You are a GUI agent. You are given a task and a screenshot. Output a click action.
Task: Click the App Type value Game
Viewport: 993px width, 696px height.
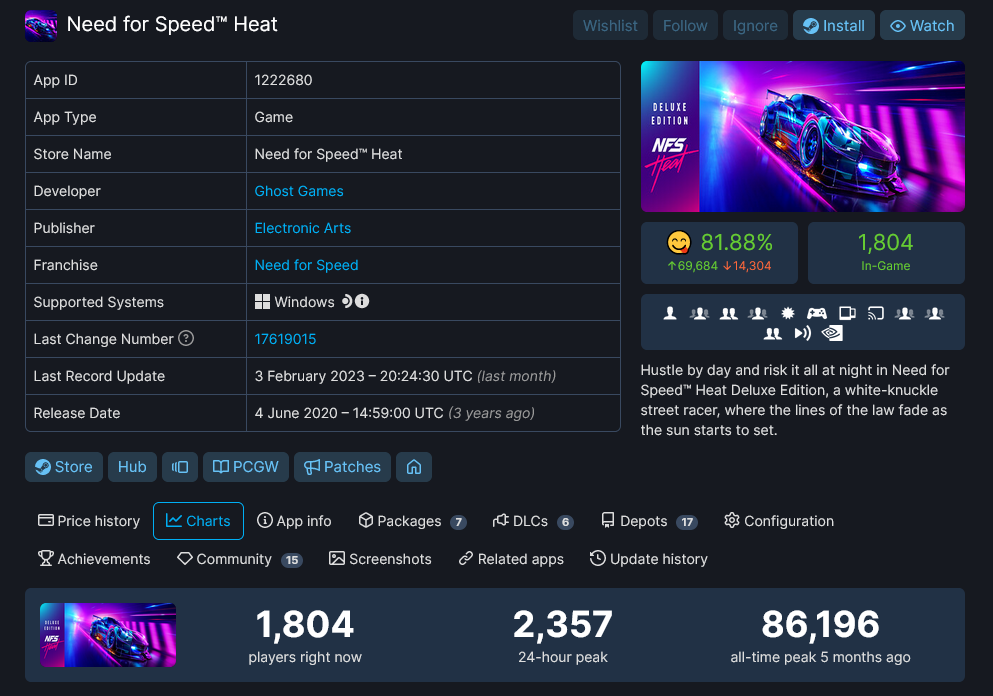coord(274,117)
